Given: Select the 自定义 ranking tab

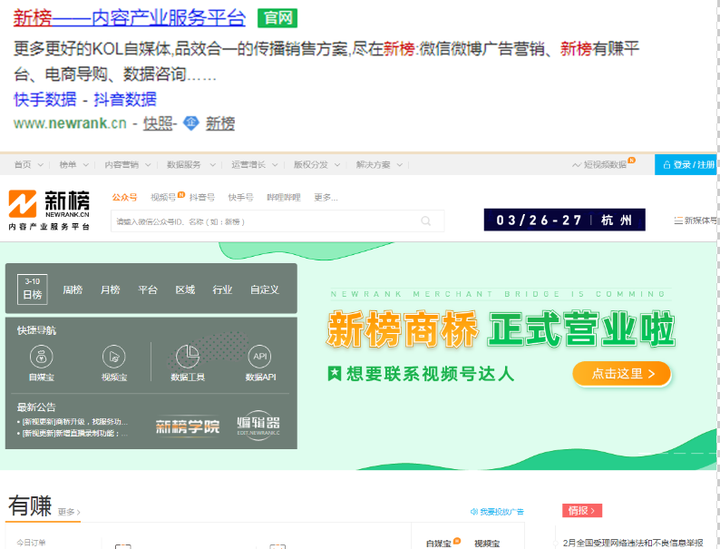Looking at the screenshot, I should [x=264, y=290].
